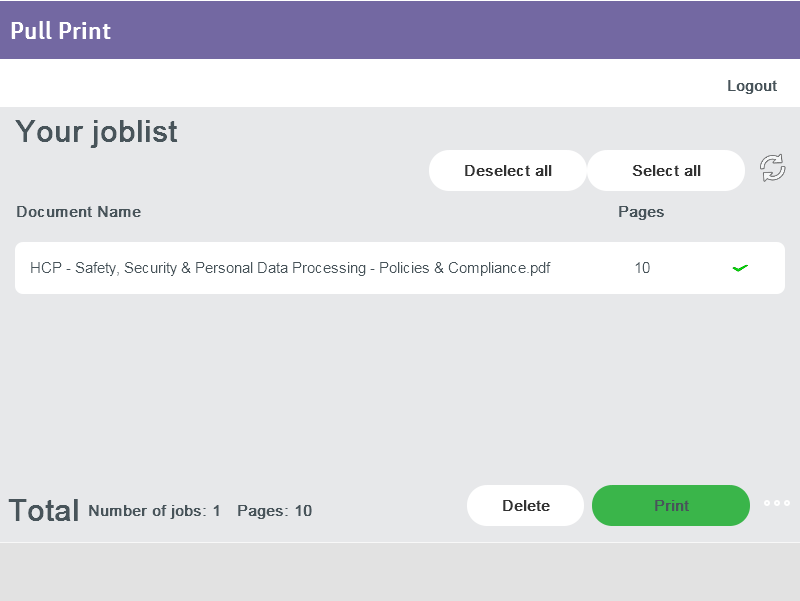Click the Number of jobs: 1 summary
This screenshot has width=800, height=601.
click(x=154, y=511)
